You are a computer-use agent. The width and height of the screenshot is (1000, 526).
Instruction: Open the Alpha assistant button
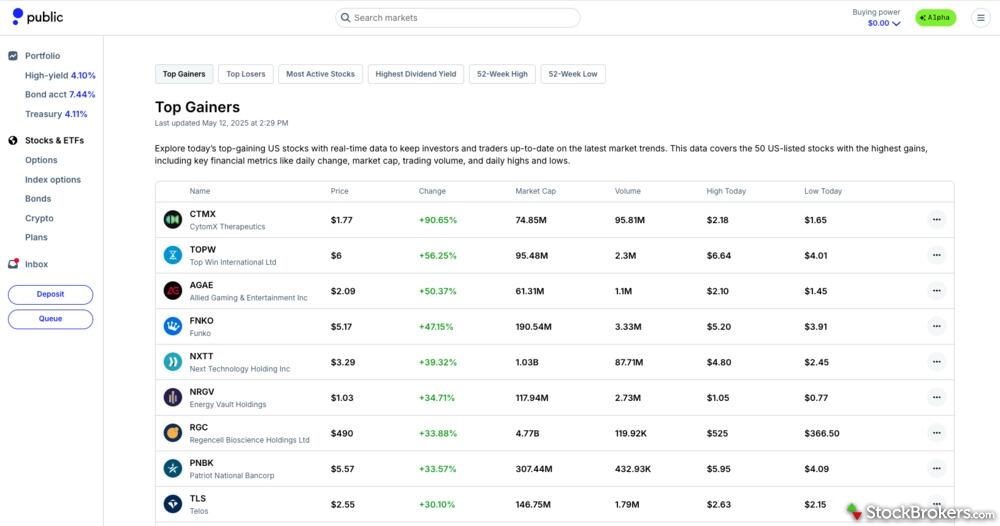(x=935, y=18)
